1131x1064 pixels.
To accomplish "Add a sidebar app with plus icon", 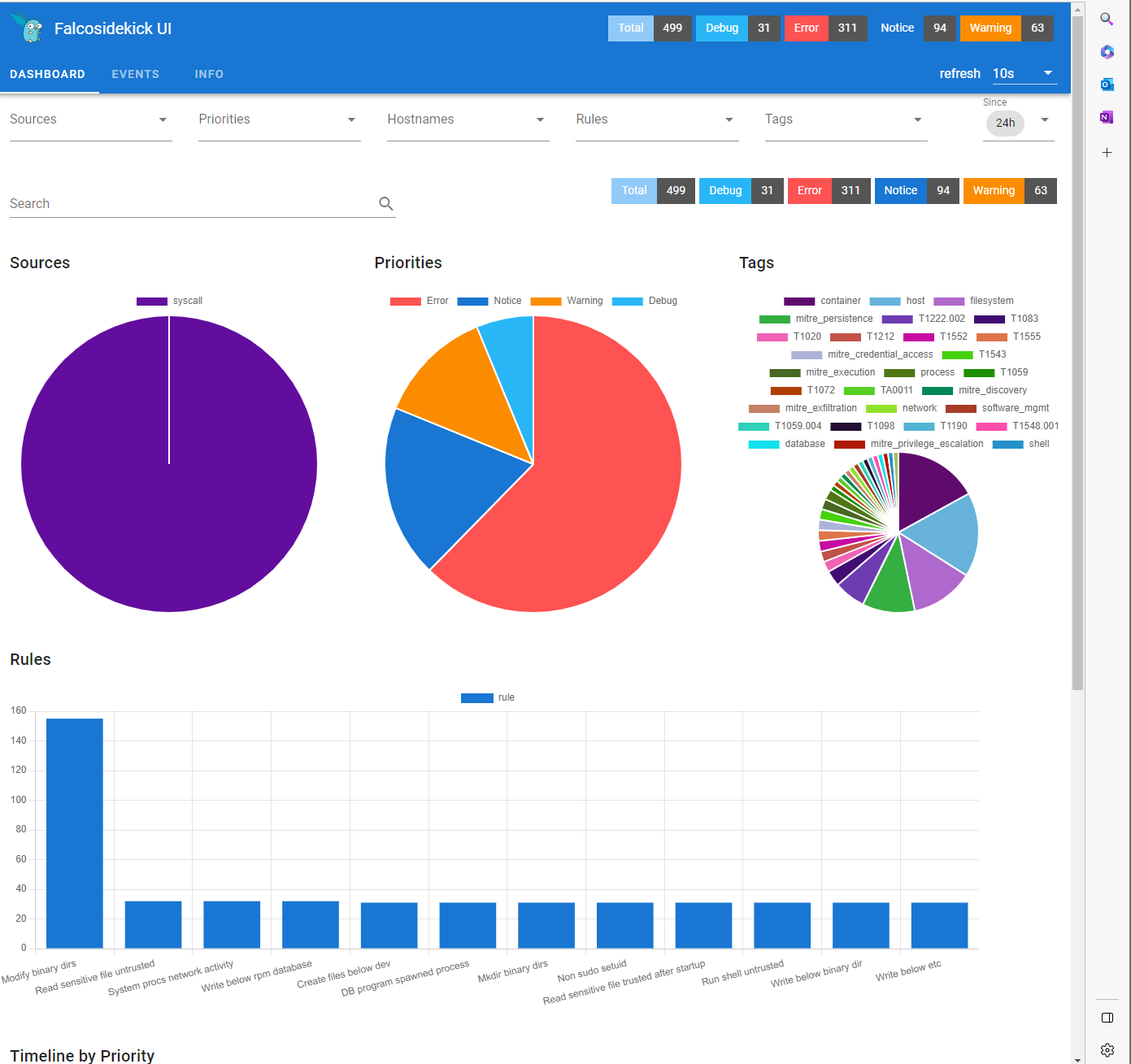I will coord(1107,152).
